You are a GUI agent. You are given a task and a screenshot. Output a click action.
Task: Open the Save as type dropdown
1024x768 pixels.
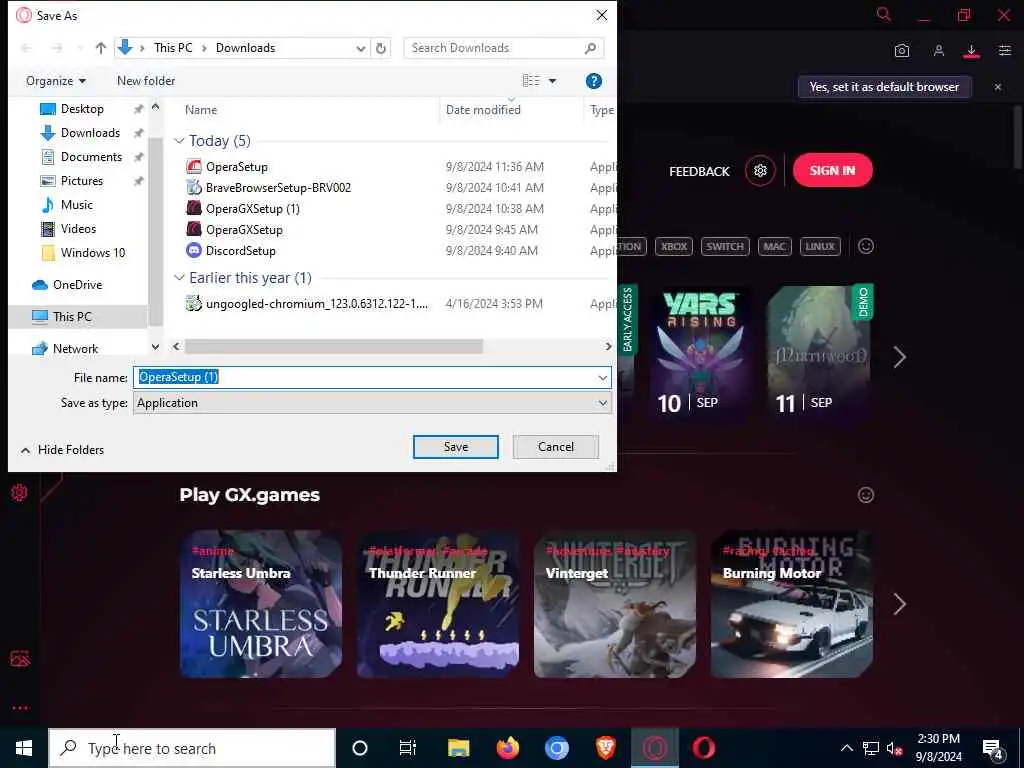click(372, 403)
